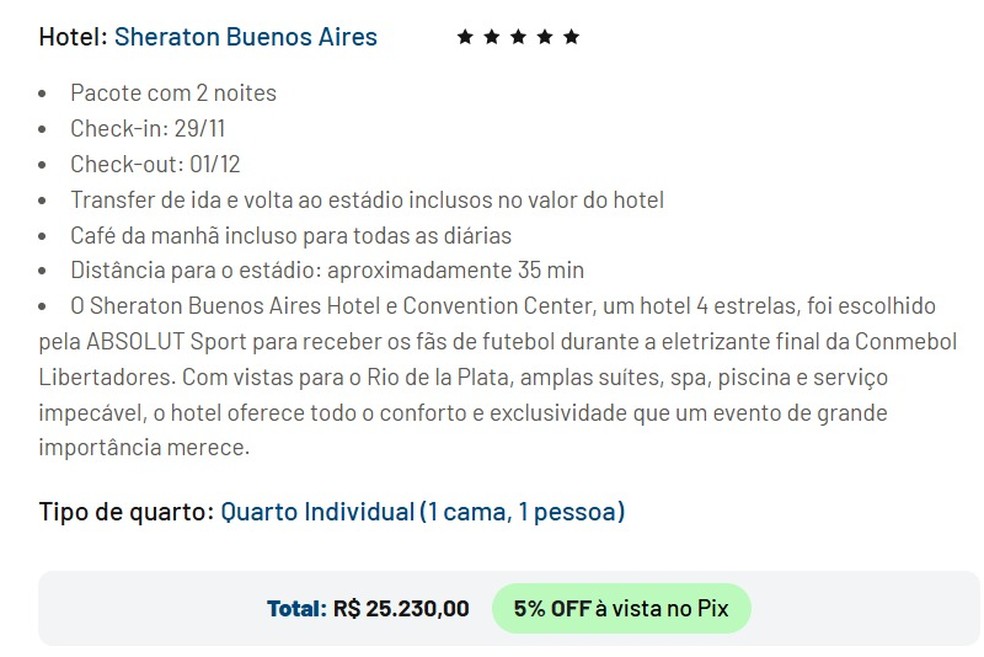
Task: Click the Café da manhã incluso line
Action: tap(290, 236)
